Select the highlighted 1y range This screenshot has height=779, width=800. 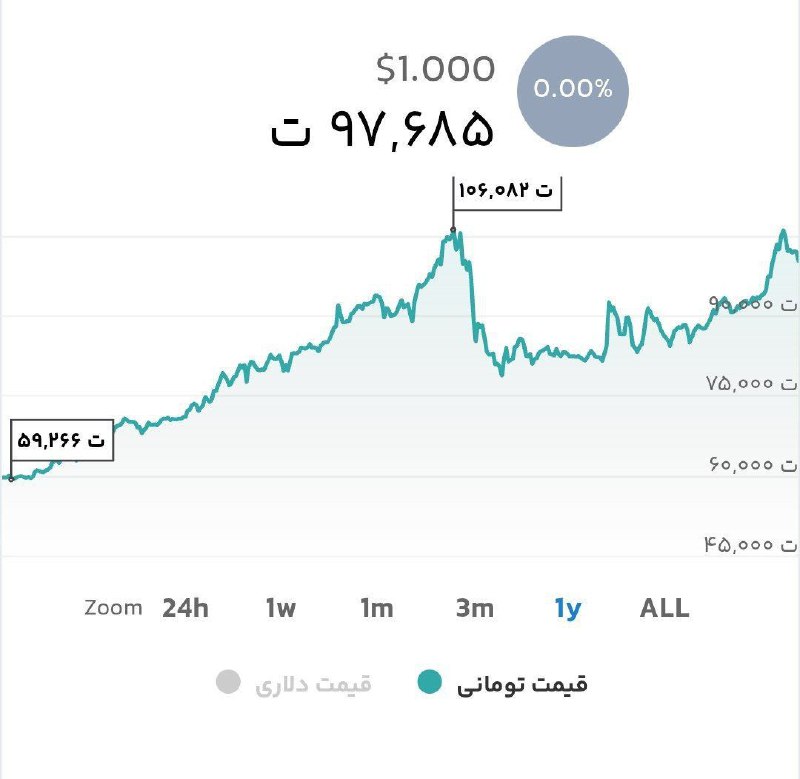568,608
